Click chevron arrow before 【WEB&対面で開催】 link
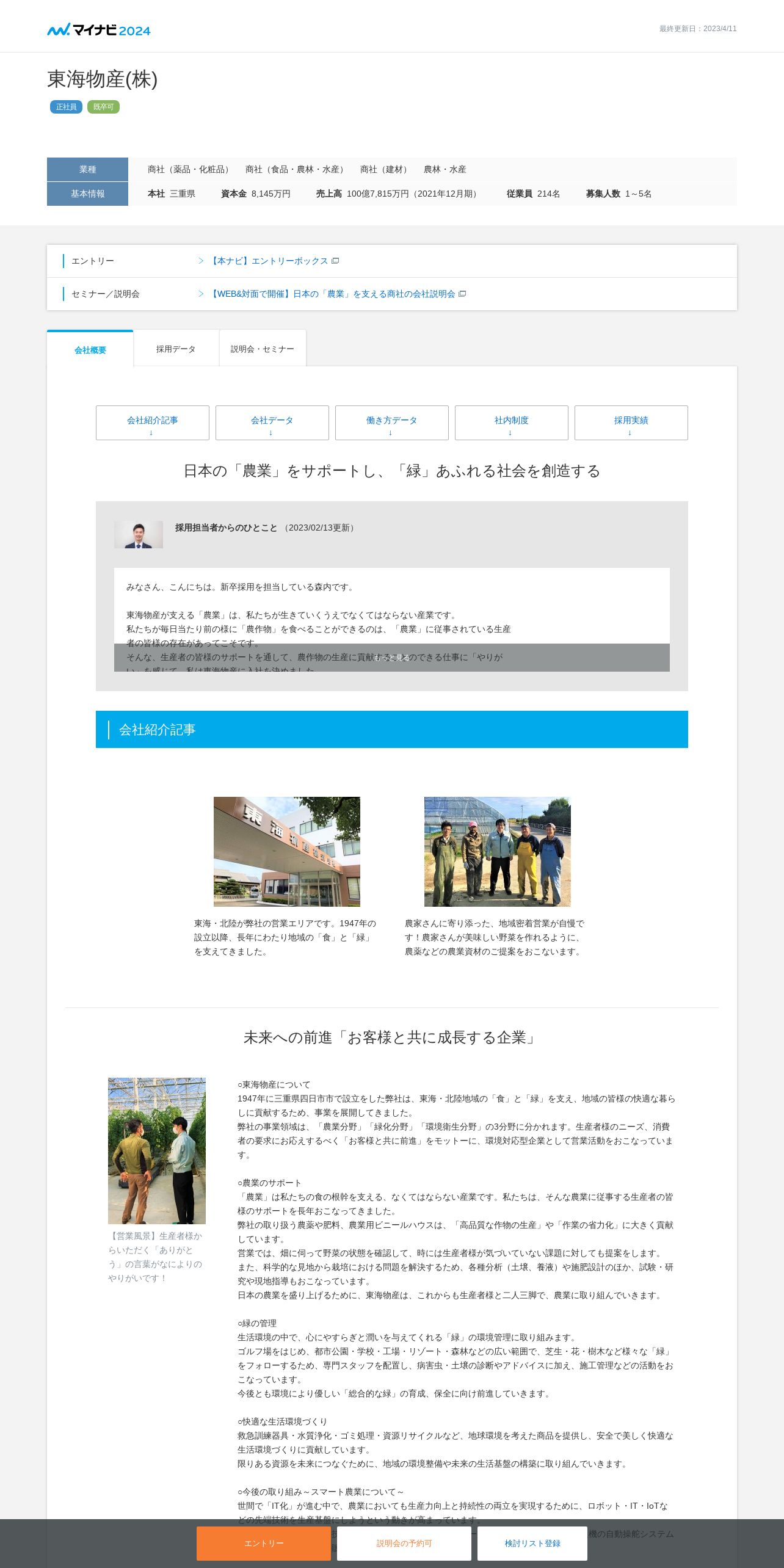 (201, 294)
